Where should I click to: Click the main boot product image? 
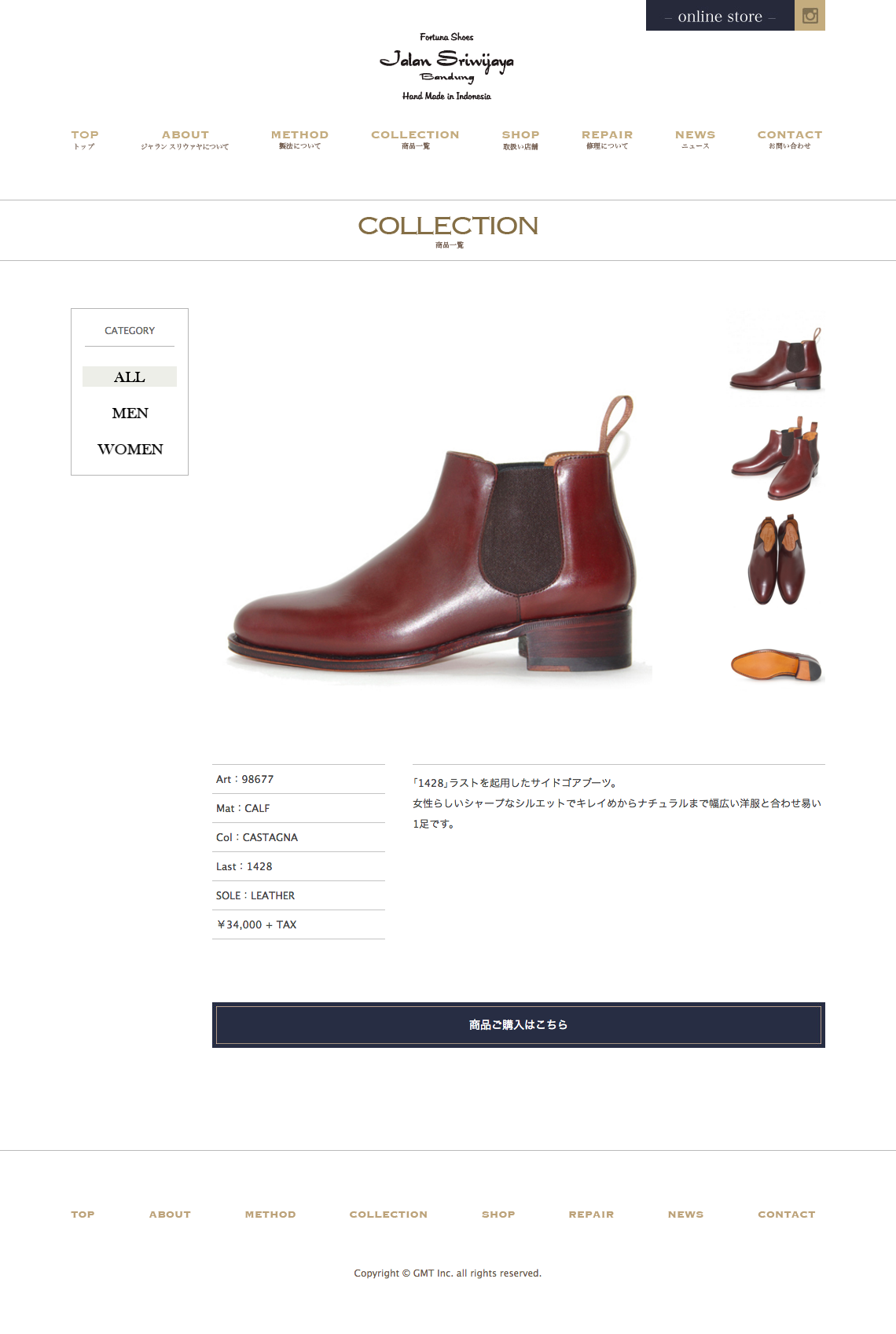[440, 538]
